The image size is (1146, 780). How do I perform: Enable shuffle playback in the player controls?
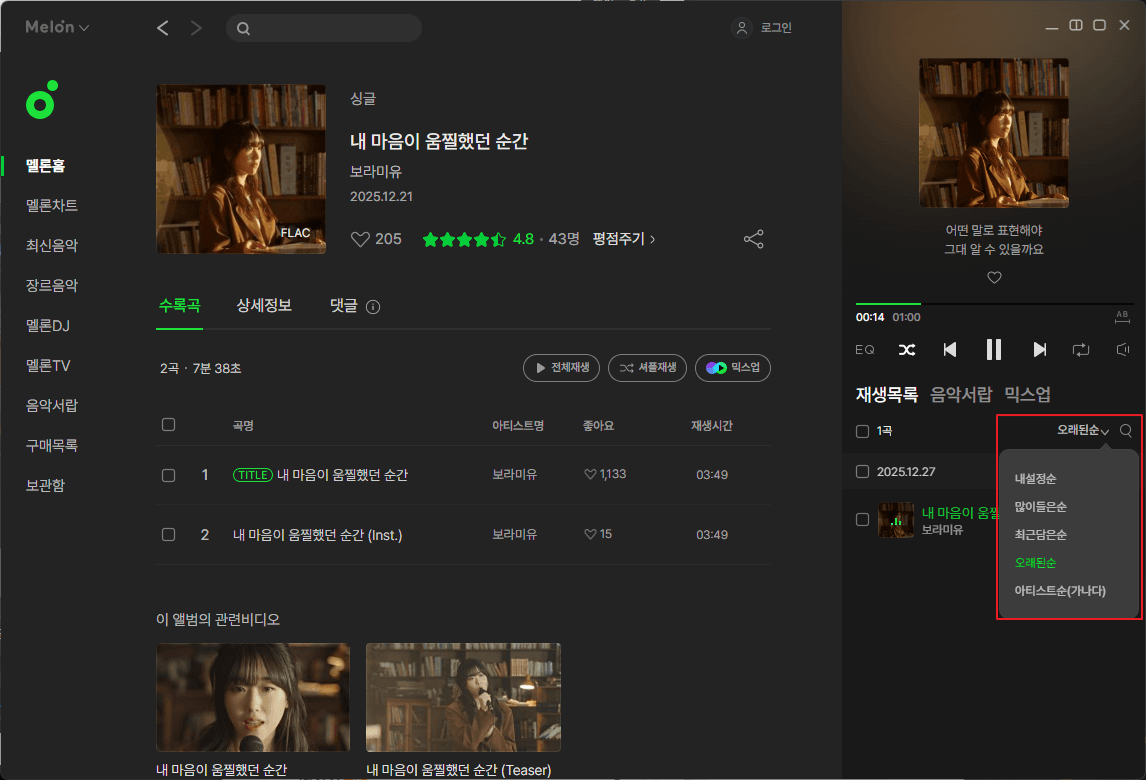(908, 349)
